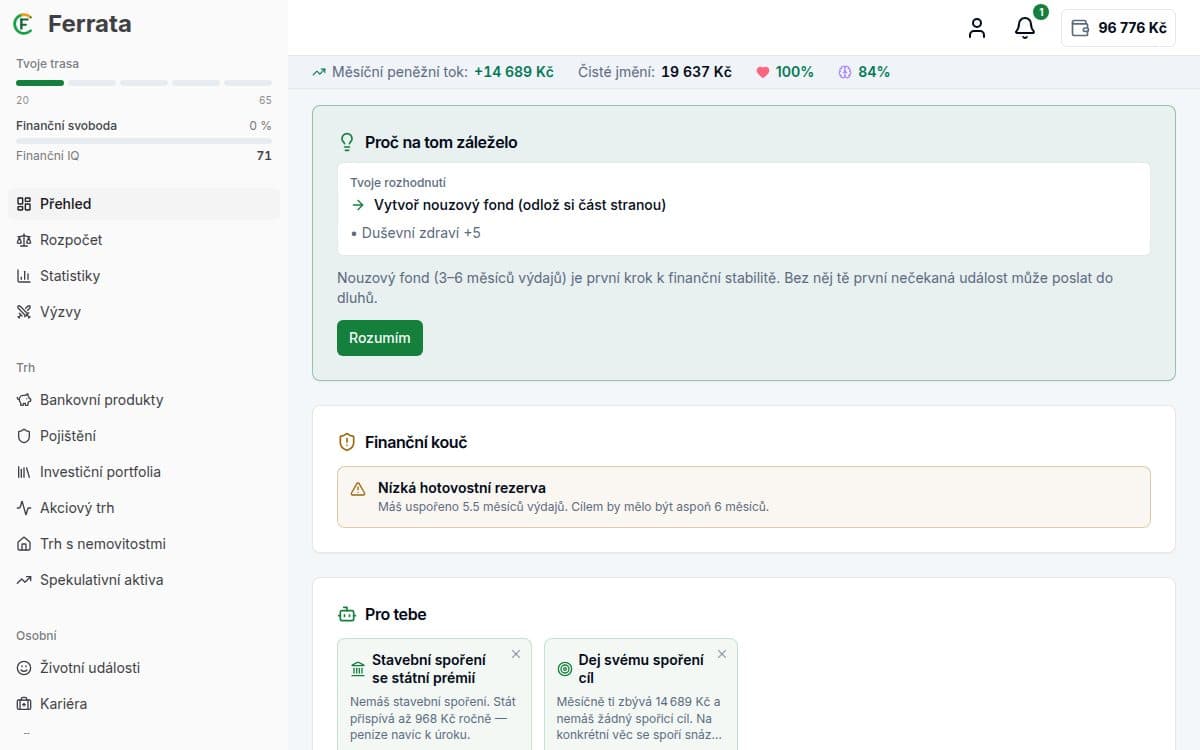Image resolution: width=1200 pixels, height=750 pixels.
Task: Open the Stavební spoření se státní prémií card
Action: (434, 694)
